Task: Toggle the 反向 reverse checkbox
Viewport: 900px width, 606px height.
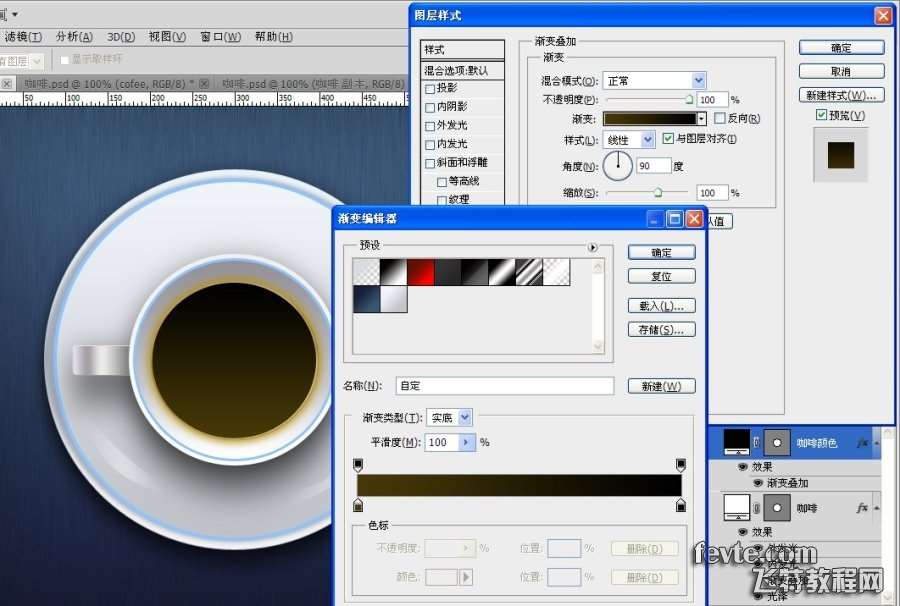Action: tap(720, 118)
